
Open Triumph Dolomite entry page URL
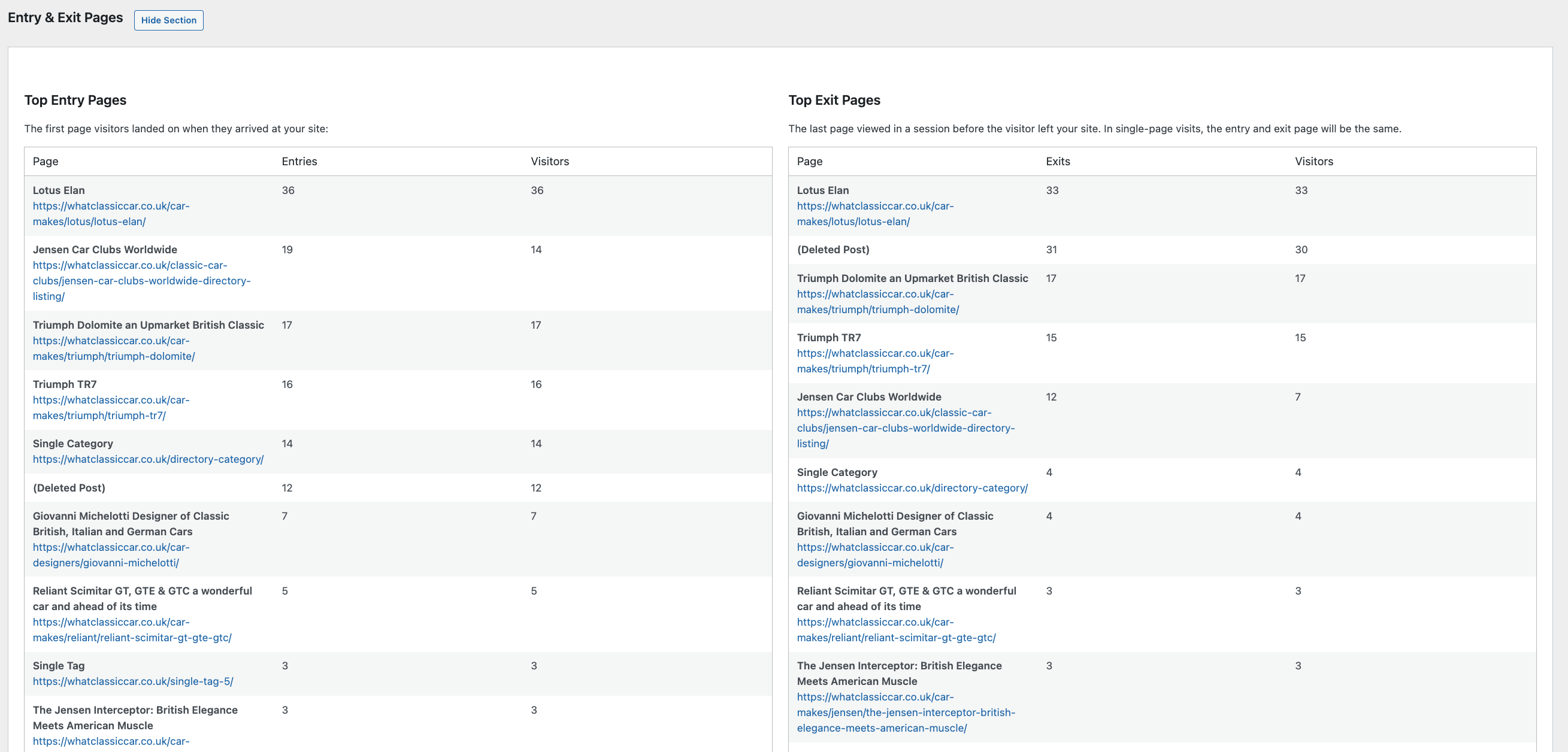point(111,341)
